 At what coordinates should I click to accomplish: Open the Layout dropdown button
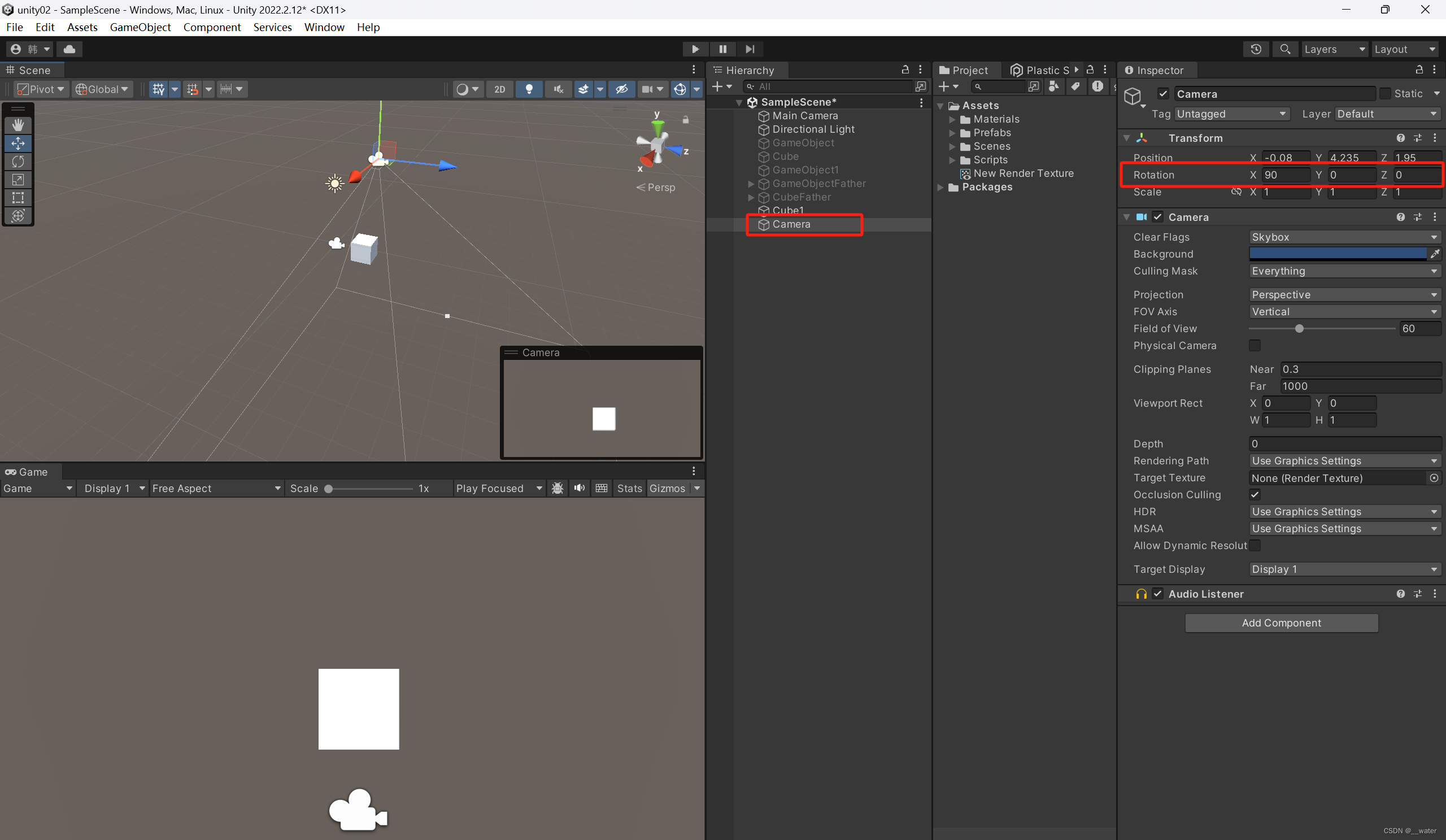click(x=1405, y=49)
